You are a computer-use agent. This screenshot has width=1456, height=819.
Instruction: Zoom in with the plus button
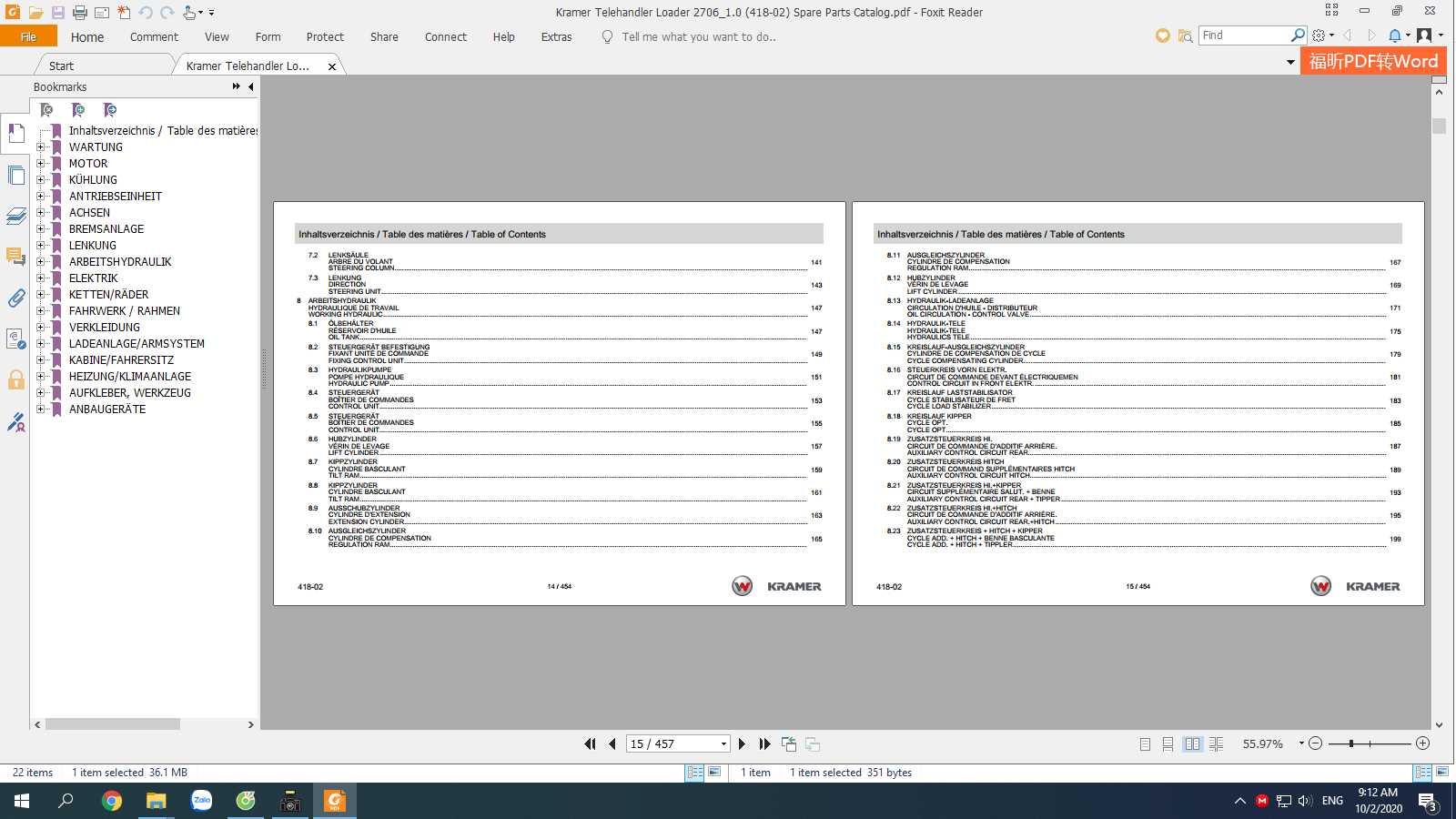(1423, 743)
